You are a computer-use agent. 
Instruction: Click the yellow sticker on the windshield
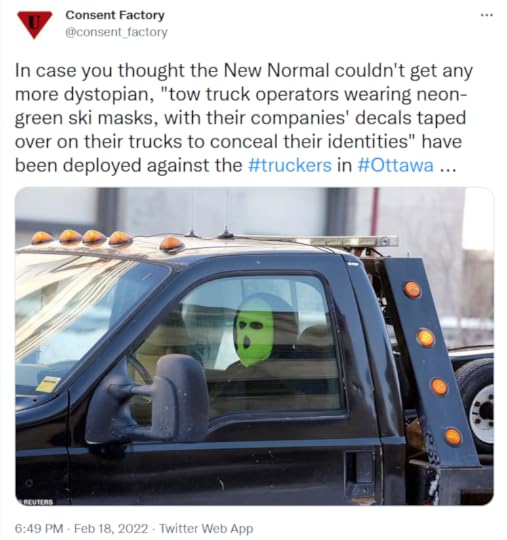pos(48,384)
